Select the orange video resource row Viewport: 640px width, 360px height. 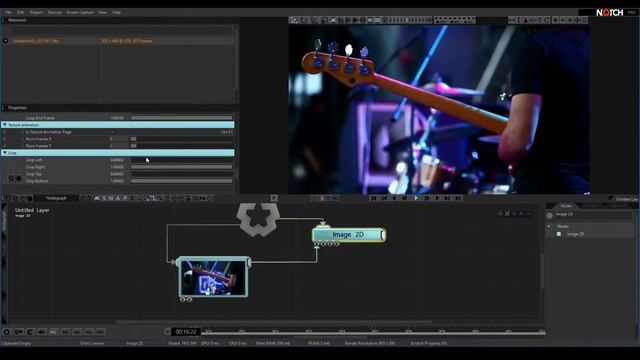[x=118, y=41]
